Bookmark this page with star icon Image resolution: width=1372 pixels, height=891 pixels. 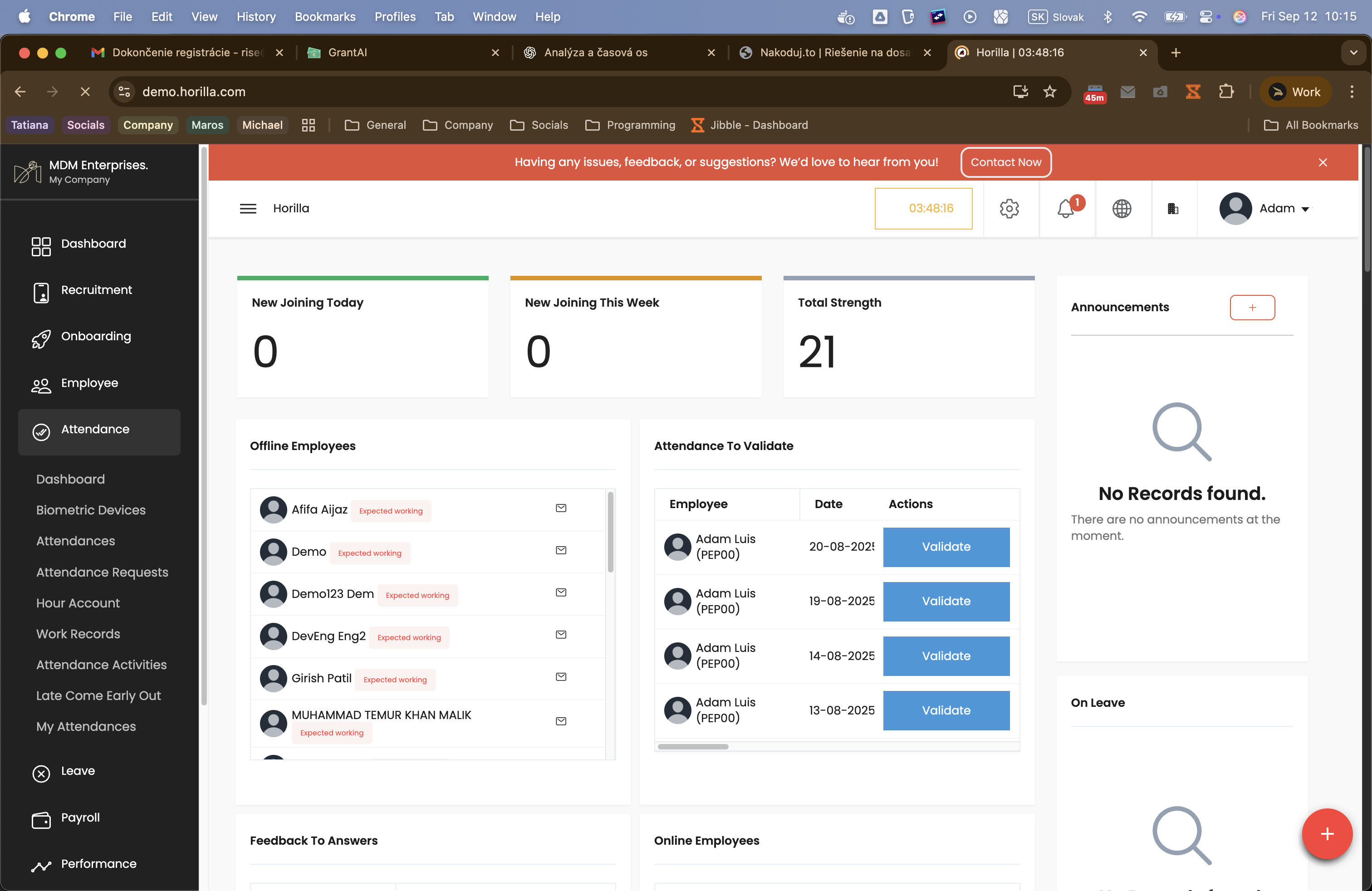coord(1050,92)
